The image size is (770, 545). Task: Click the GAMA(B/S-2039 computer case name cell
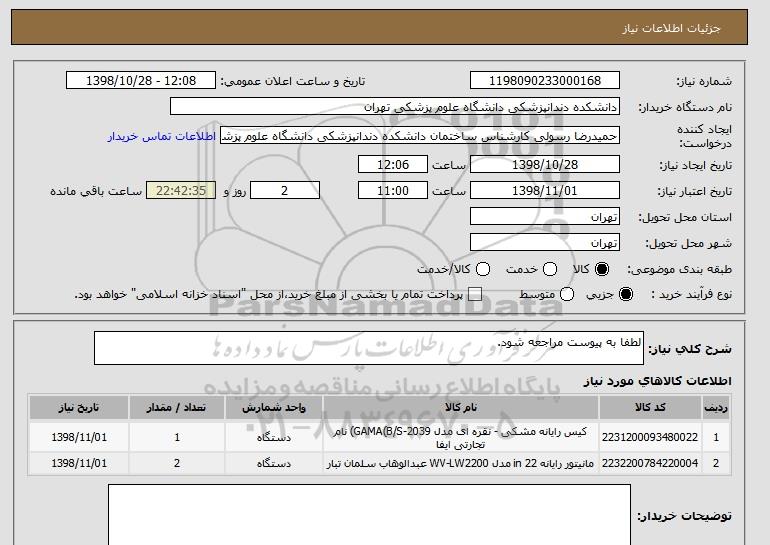(461, 437)
